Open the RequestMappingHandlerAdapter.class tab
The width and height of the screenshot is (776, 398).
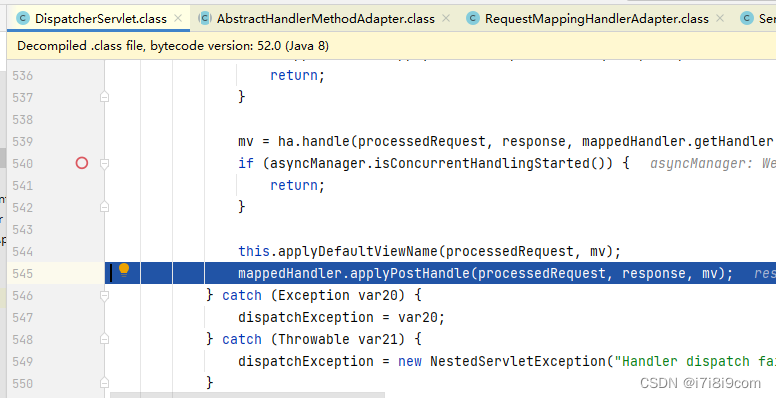pos(596,19)
